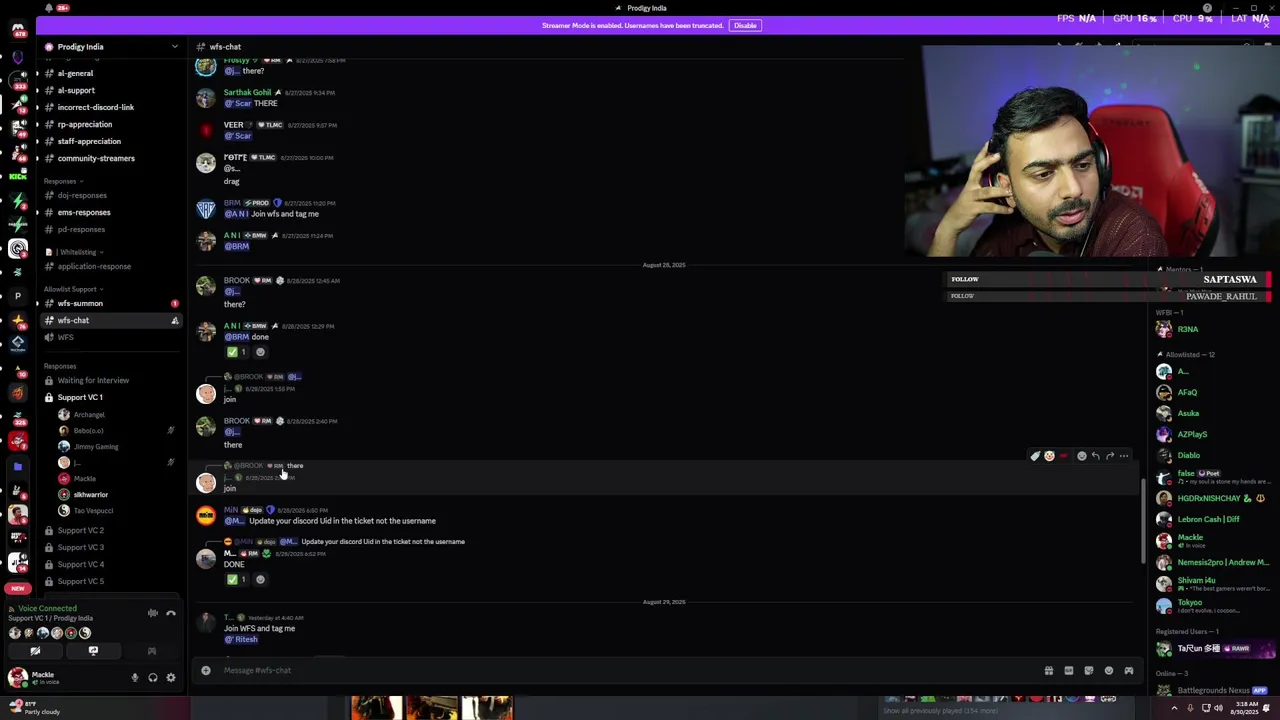The image size is (1280, 720).
Task: Click create invite icon on wfs-chat
Action: coord(174,320)
